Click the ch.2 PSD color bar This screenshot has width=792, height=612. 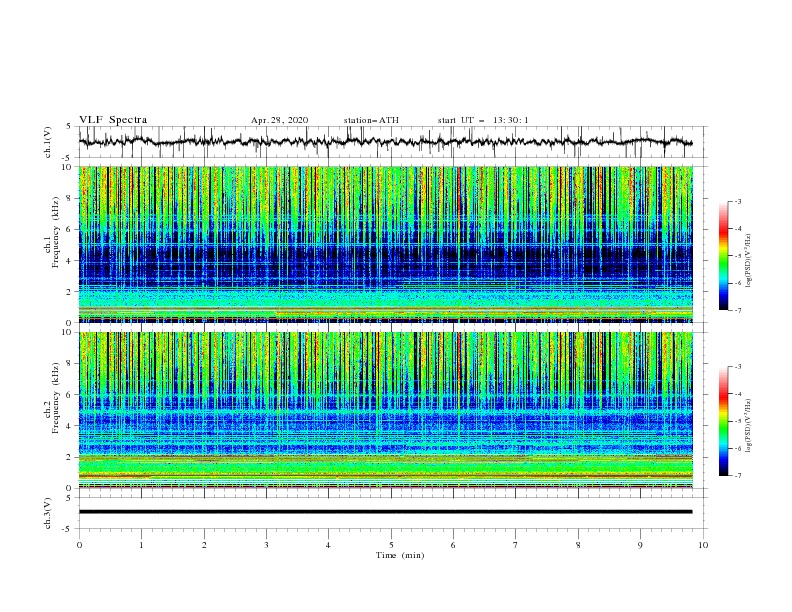point(723,421)
